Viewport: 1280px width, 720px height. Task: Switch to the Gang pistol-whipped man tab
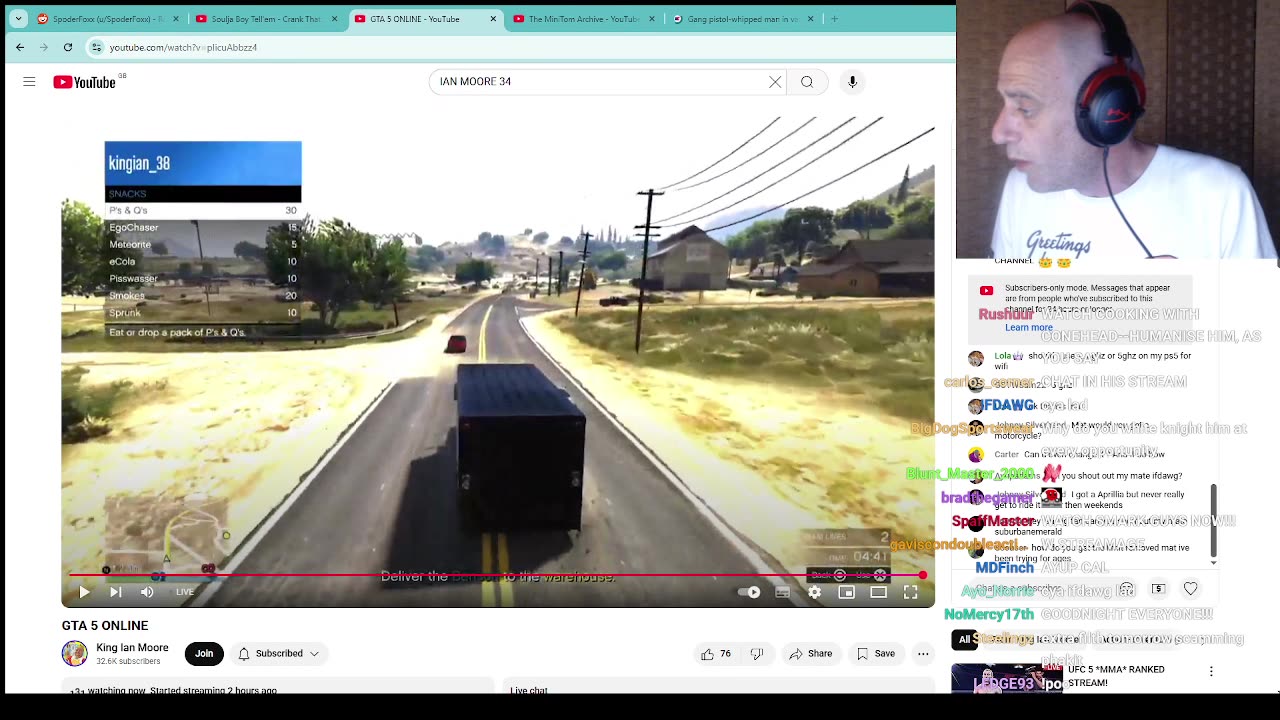click(742, 18)
